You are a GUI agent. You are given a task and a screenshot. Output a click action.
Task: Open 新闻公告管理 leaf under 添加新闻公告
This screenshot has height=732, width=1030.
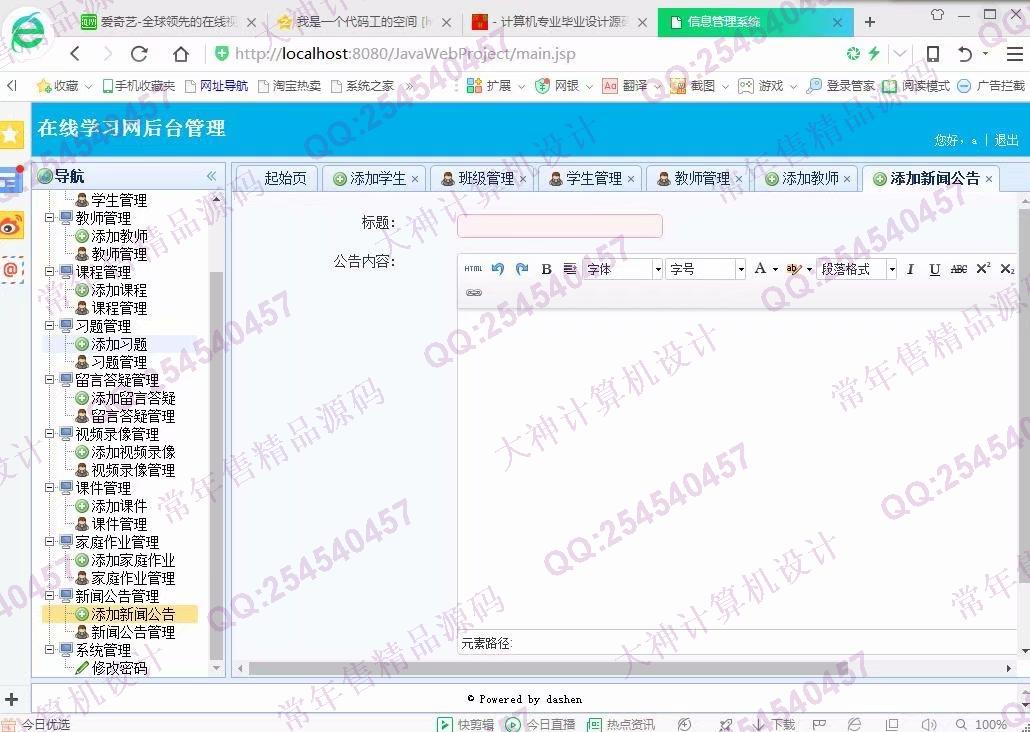[x=133, y=632]
